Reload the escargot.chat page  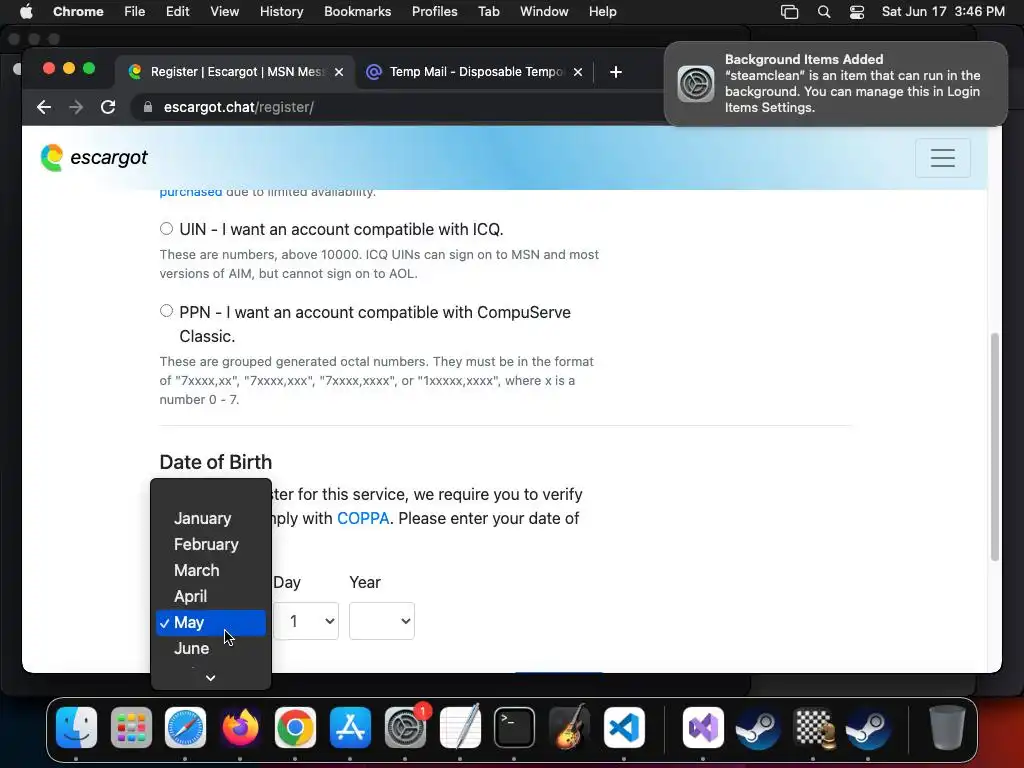[x=108, y=107]
